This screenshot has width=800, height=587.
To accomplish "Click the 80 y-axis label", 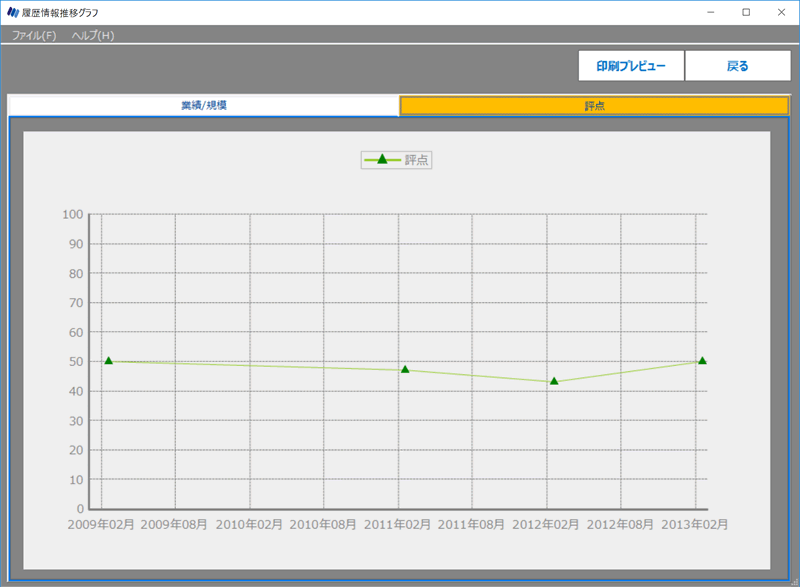I will coord(76,274).
